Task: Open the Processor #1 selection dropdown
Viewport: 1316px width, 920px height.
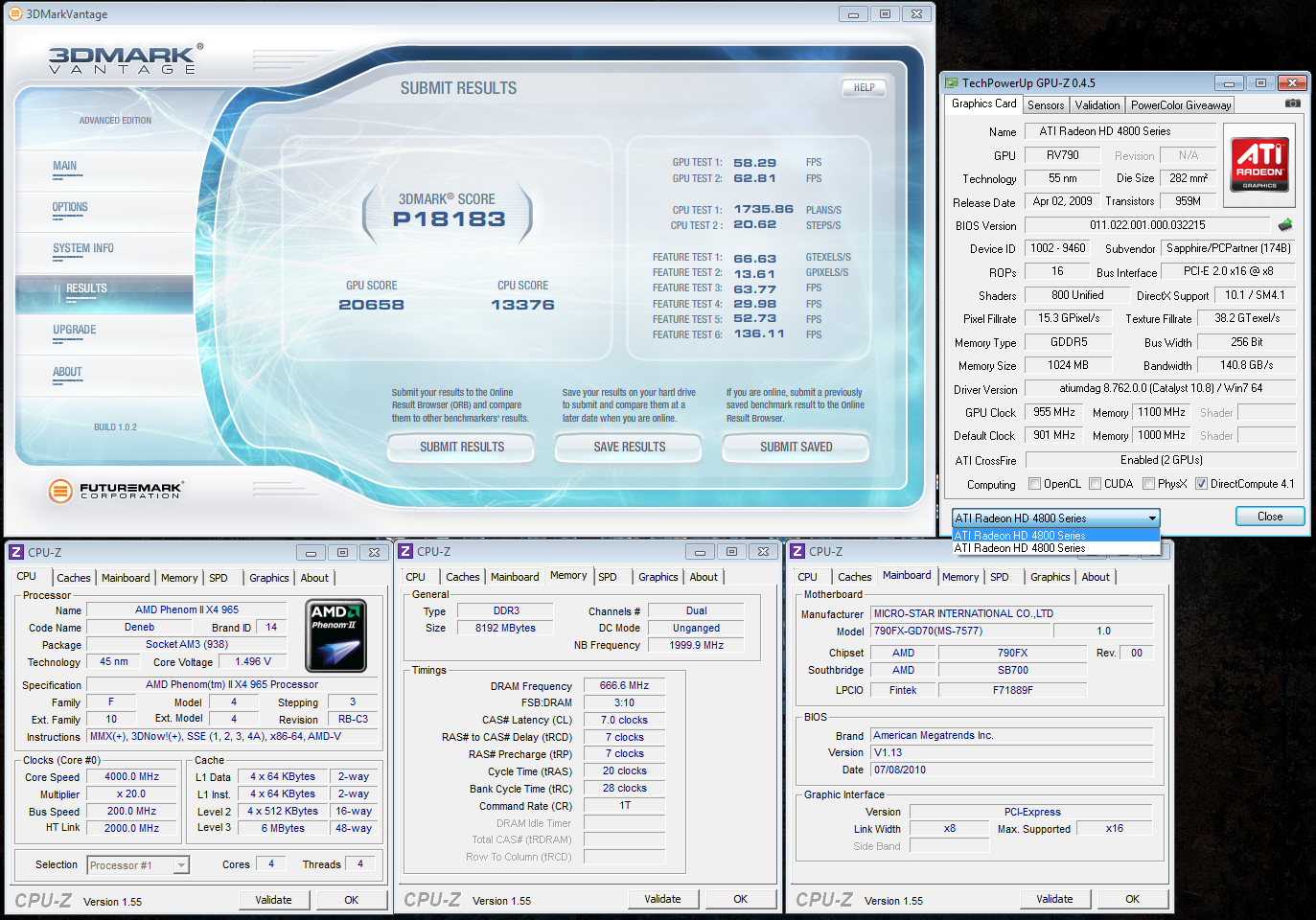Action: tap(138, 865)
